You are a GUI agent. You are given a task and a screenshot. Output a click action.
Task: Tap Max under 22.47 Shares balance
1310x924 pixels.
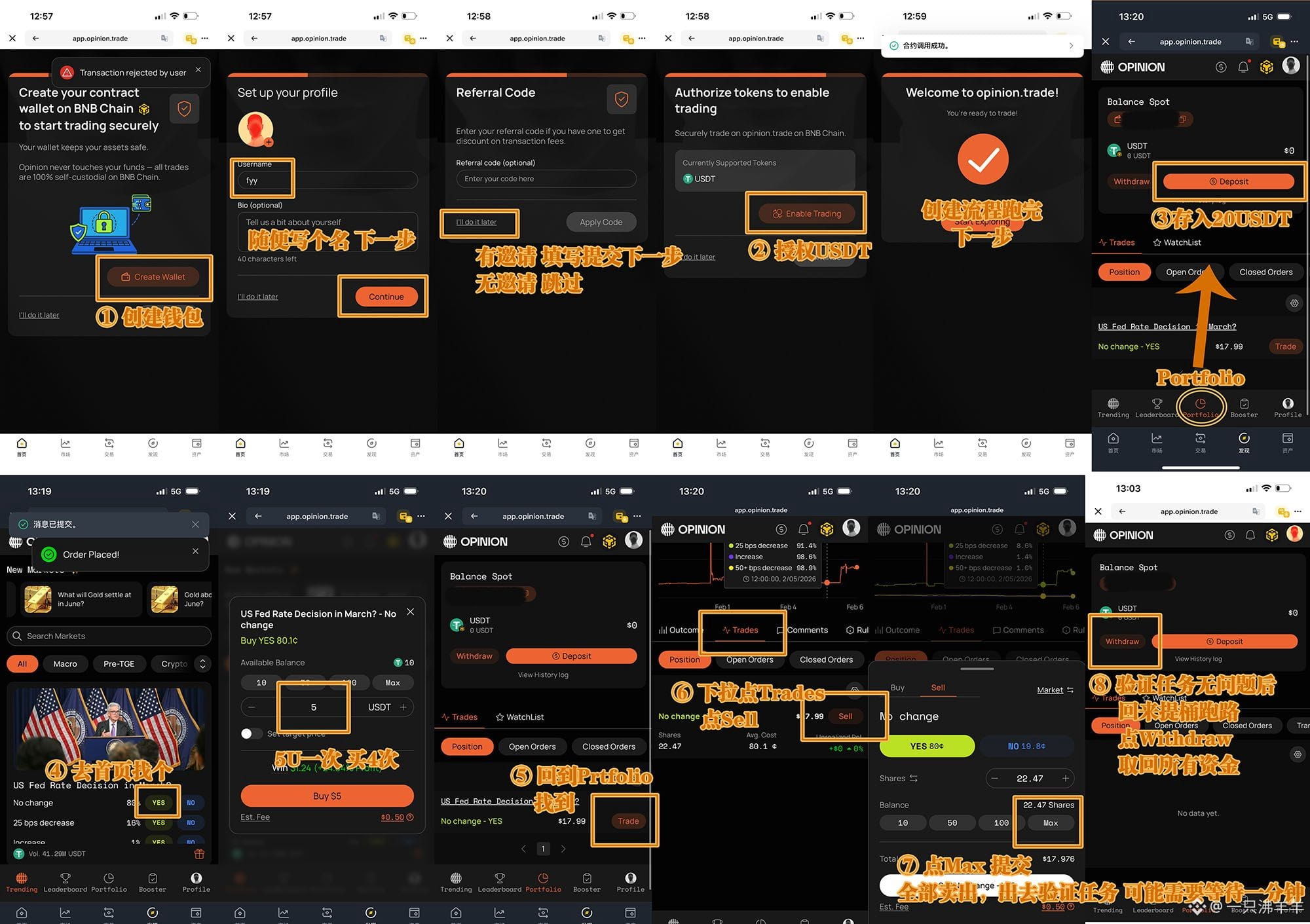pyautogui.click(x=1051, y=822)
